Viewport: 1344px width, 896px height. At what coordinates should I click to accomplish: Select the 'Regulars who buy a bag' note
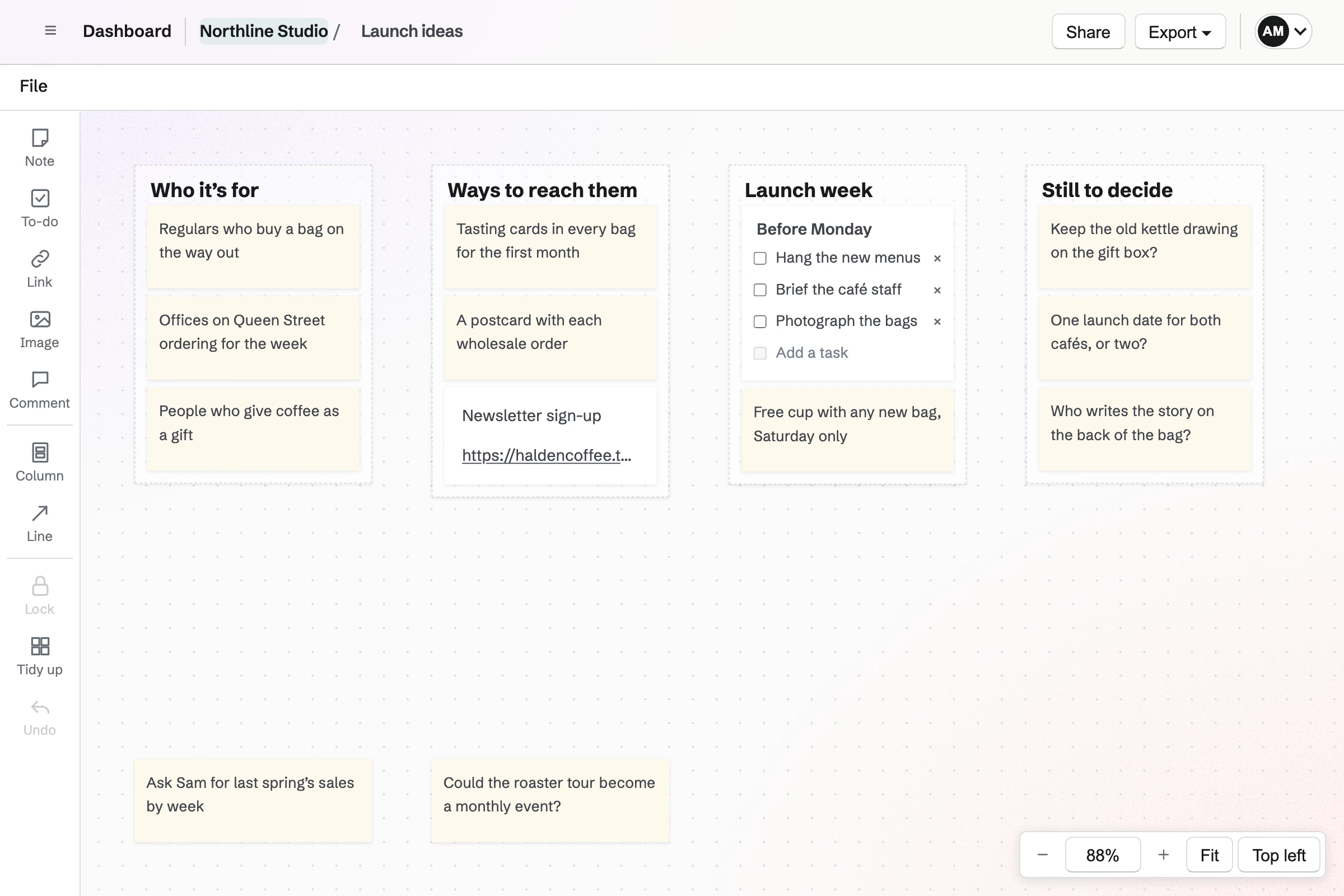[253, 247]
